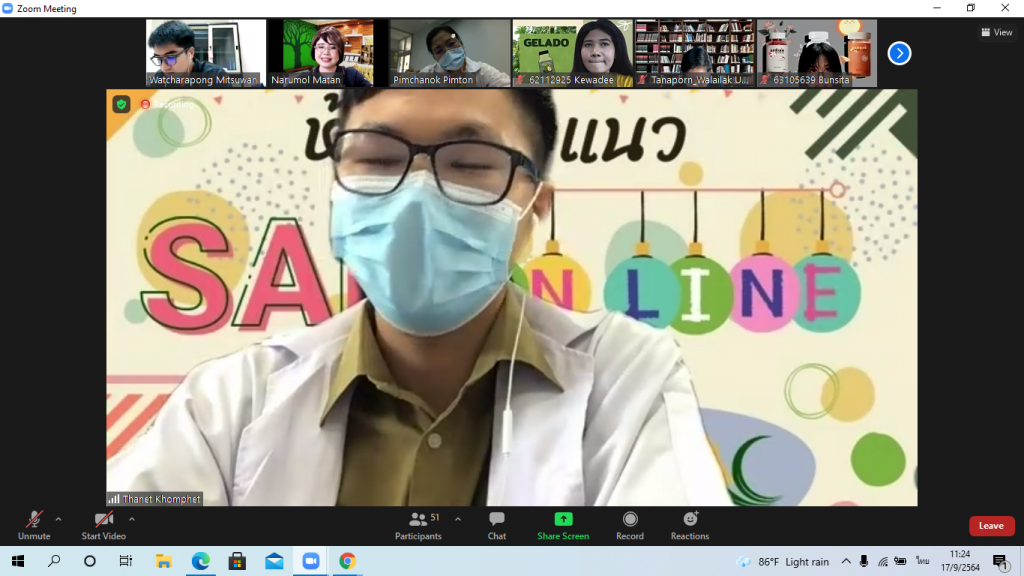
Task: Expand audio options arrow beside Unmute
Action: [58, 519]
